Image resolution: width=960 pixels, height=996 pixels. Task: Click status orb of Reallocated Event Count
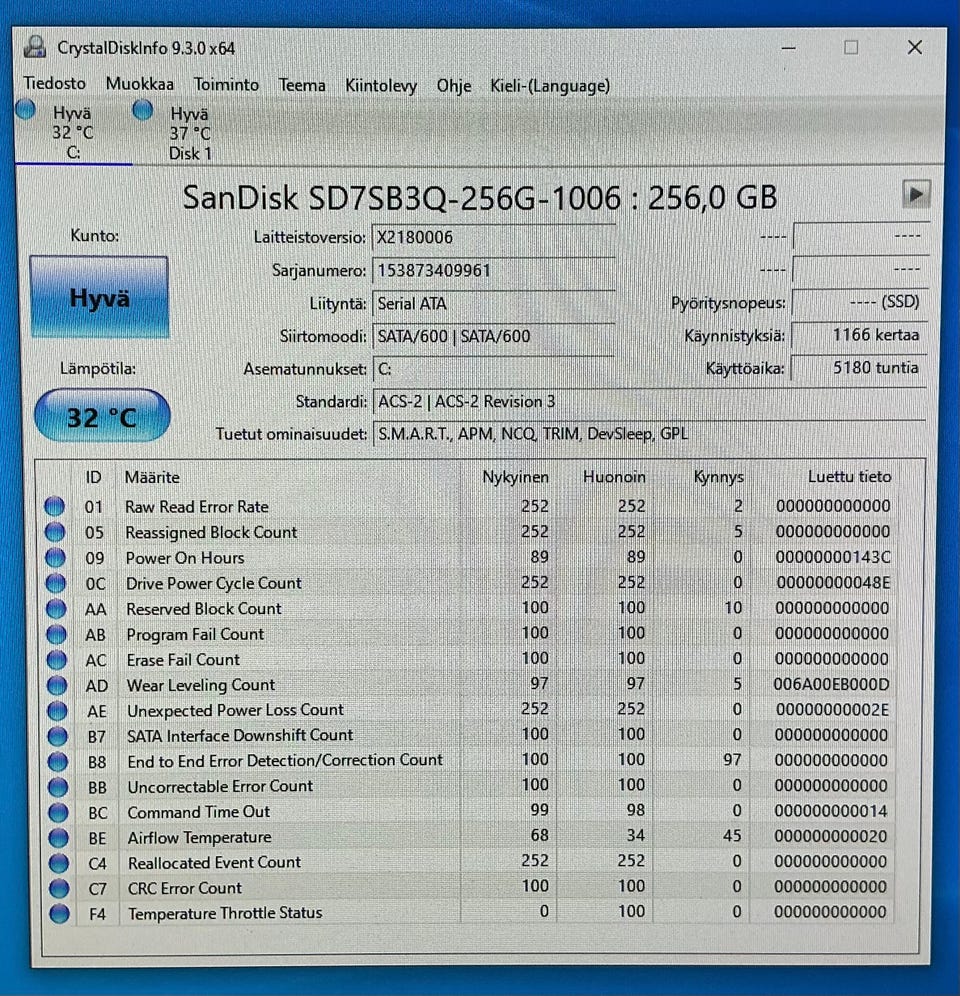coord(59,863)
